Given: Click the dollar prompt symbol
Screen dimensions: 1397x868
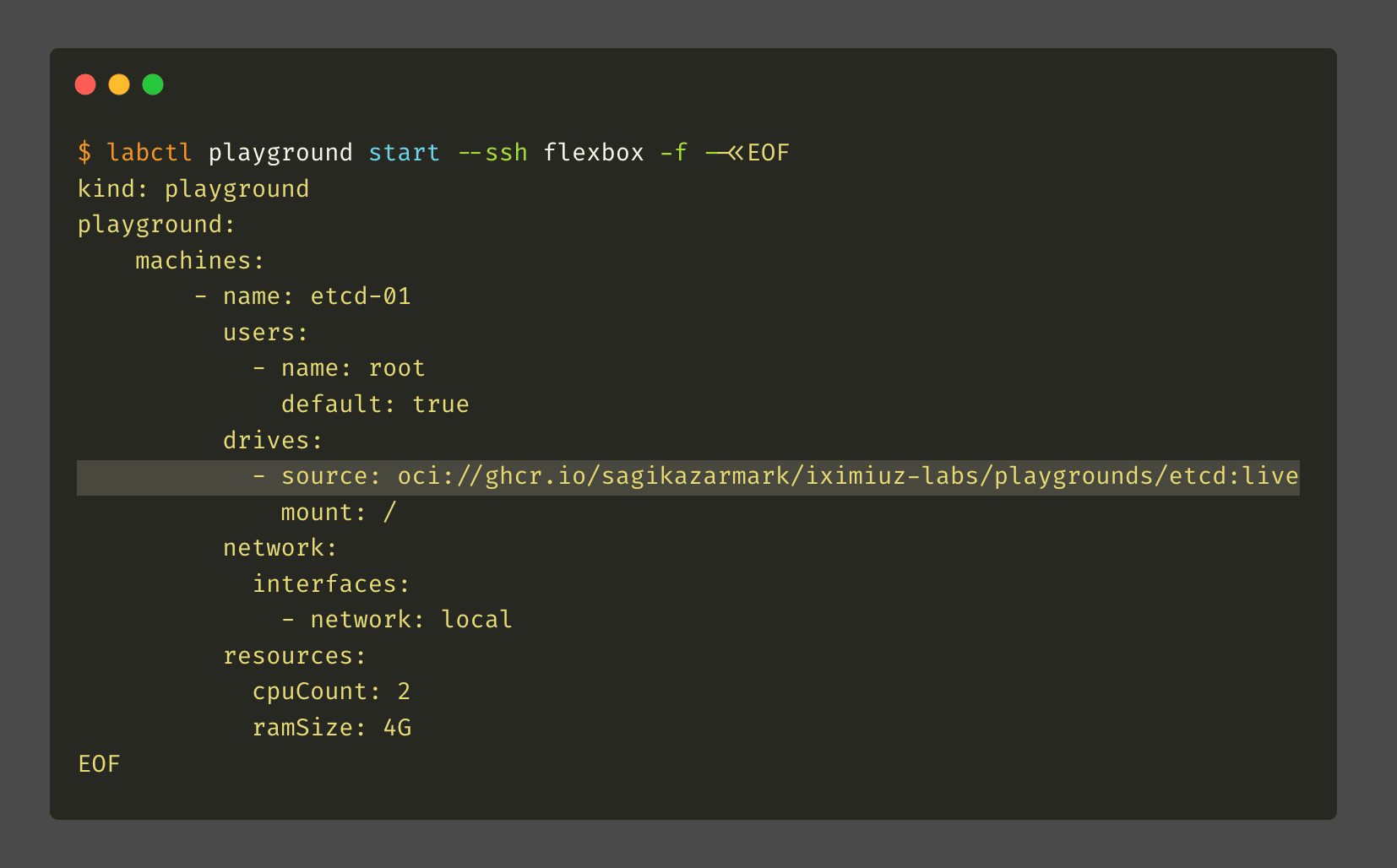Looking at the screenshot, I should 84,153.
